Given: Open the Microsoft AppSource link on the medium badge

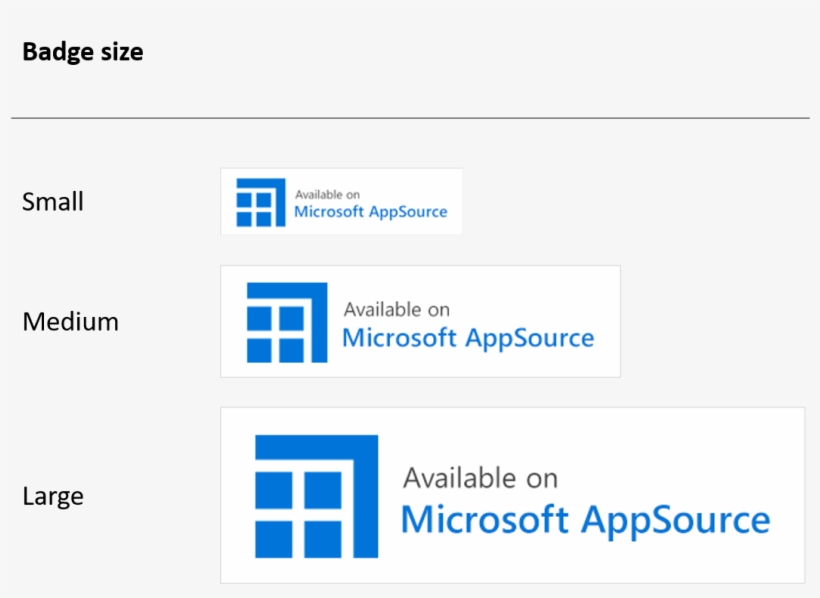Looking at the screenshot, I should [x=420, y=321].
